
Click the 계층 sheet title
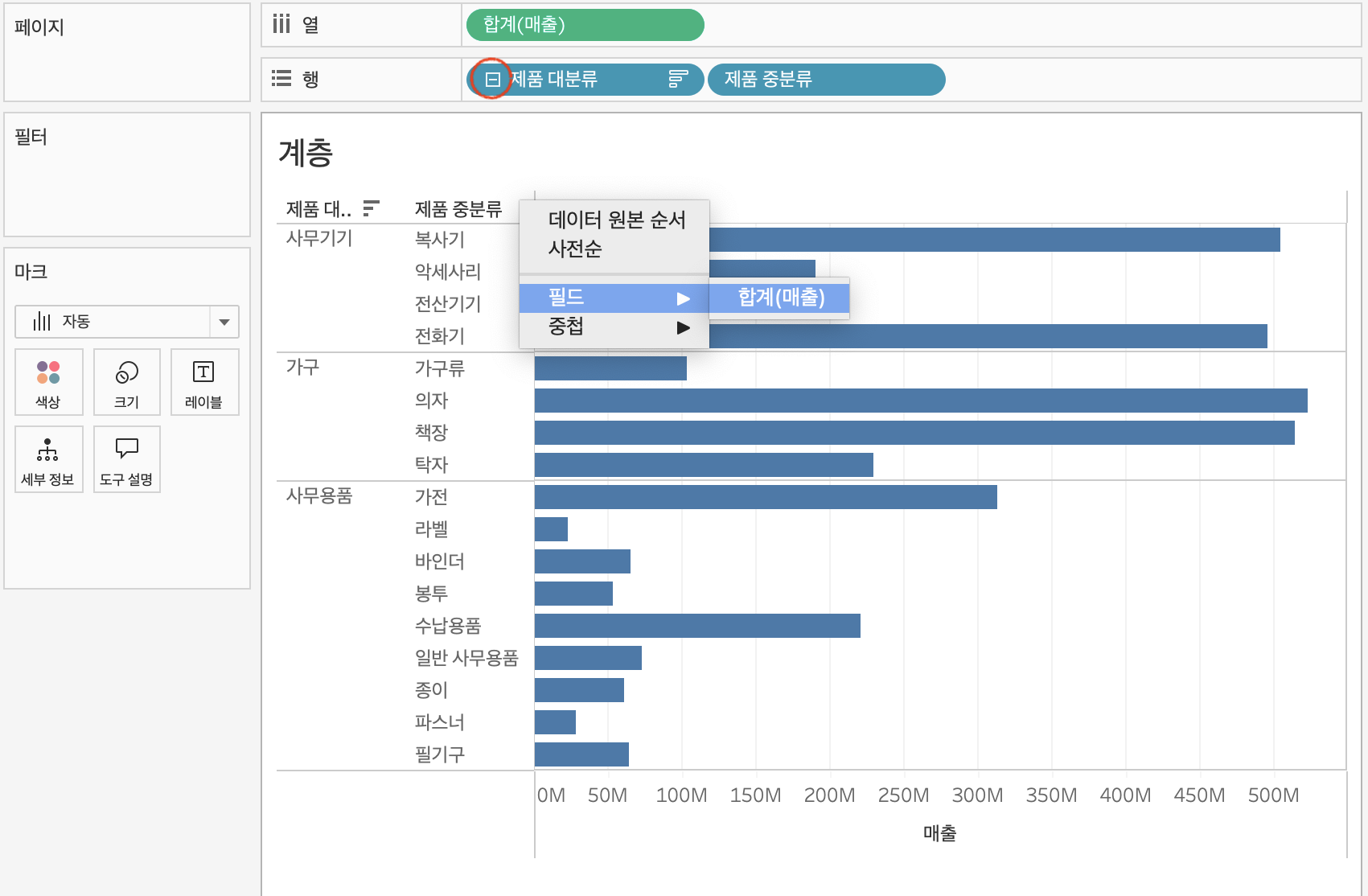click(x=306, y=152)
